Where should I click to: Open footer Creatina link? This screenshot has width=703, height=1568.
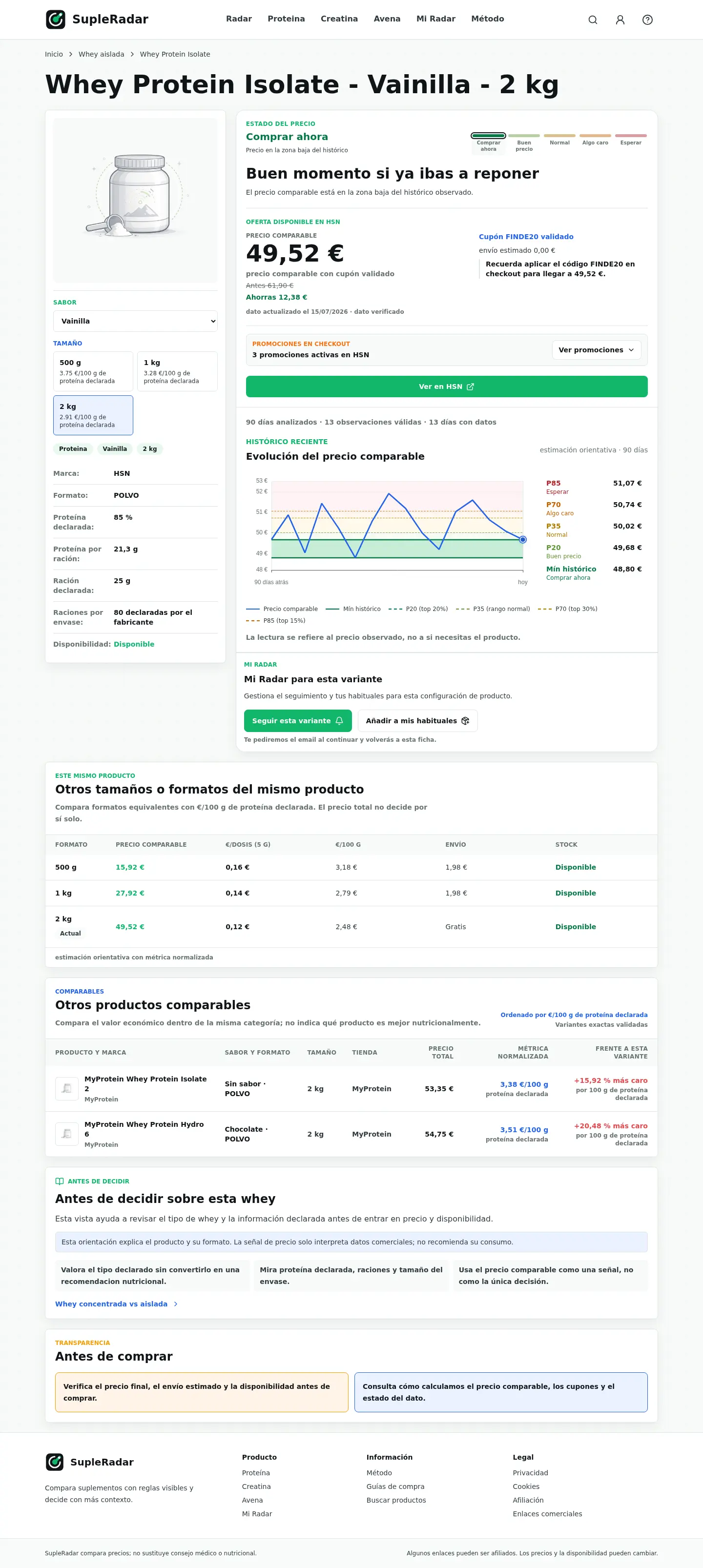256,1487
